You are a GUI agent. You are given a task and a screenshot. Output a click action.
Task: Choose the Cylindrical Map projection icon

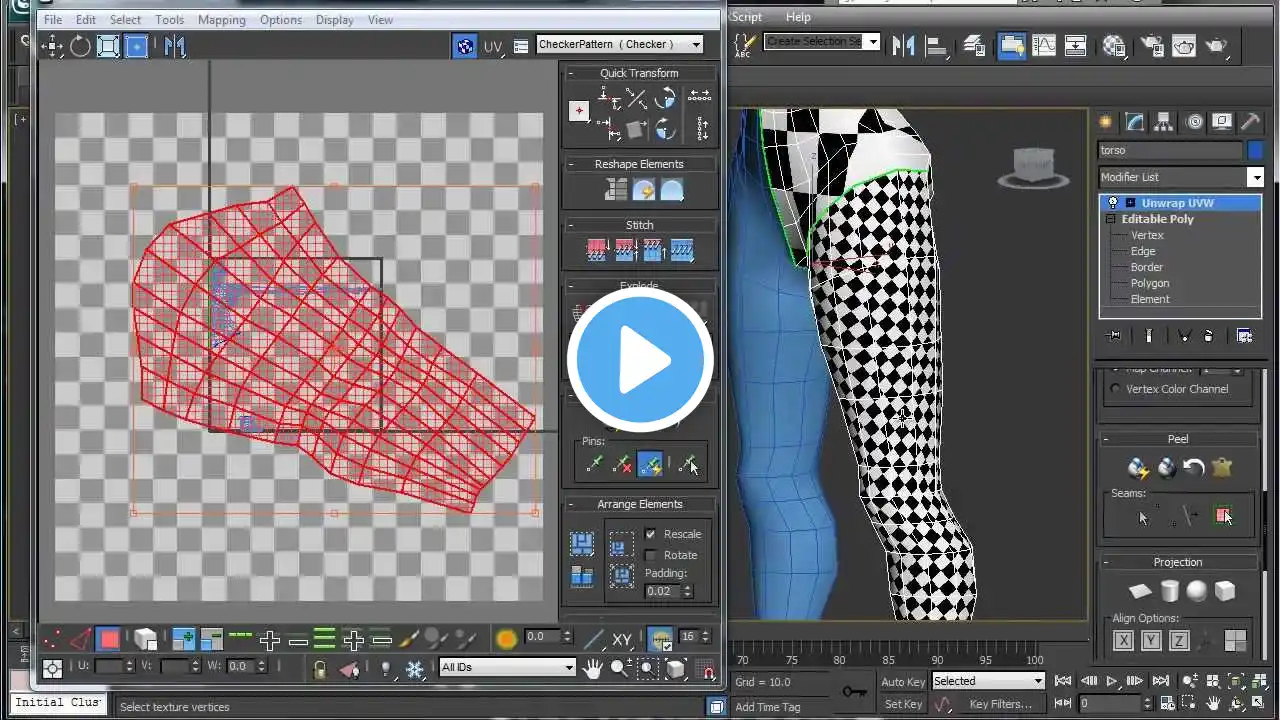pyautogui.click(x=1169, y=591)
